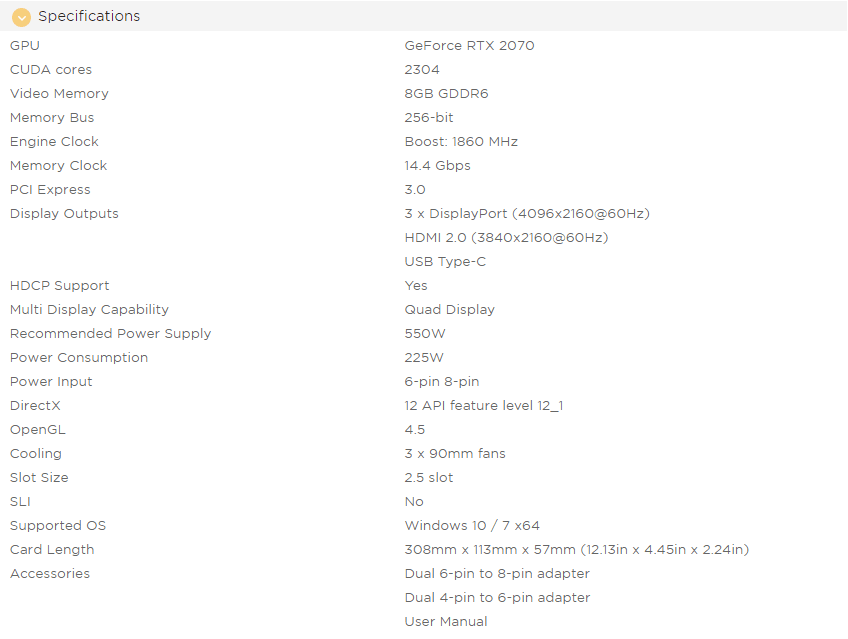Screen dimensions: 848x639
Task: Click the CUDA cores label
Action: 51,70
